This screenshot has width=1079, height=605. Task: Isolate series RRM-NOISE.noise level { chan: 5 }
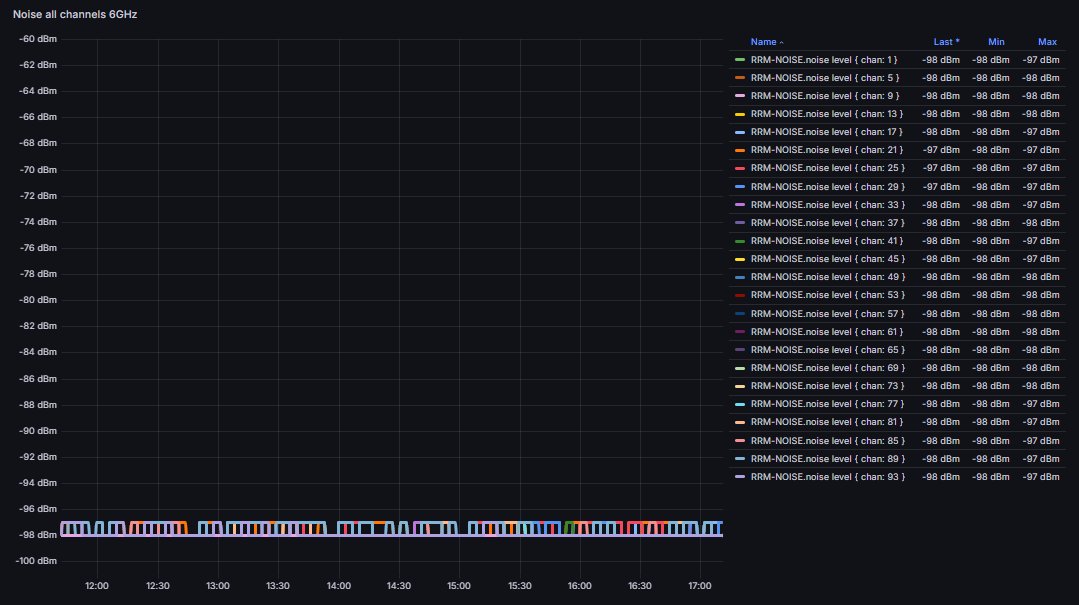click(824, 78)
